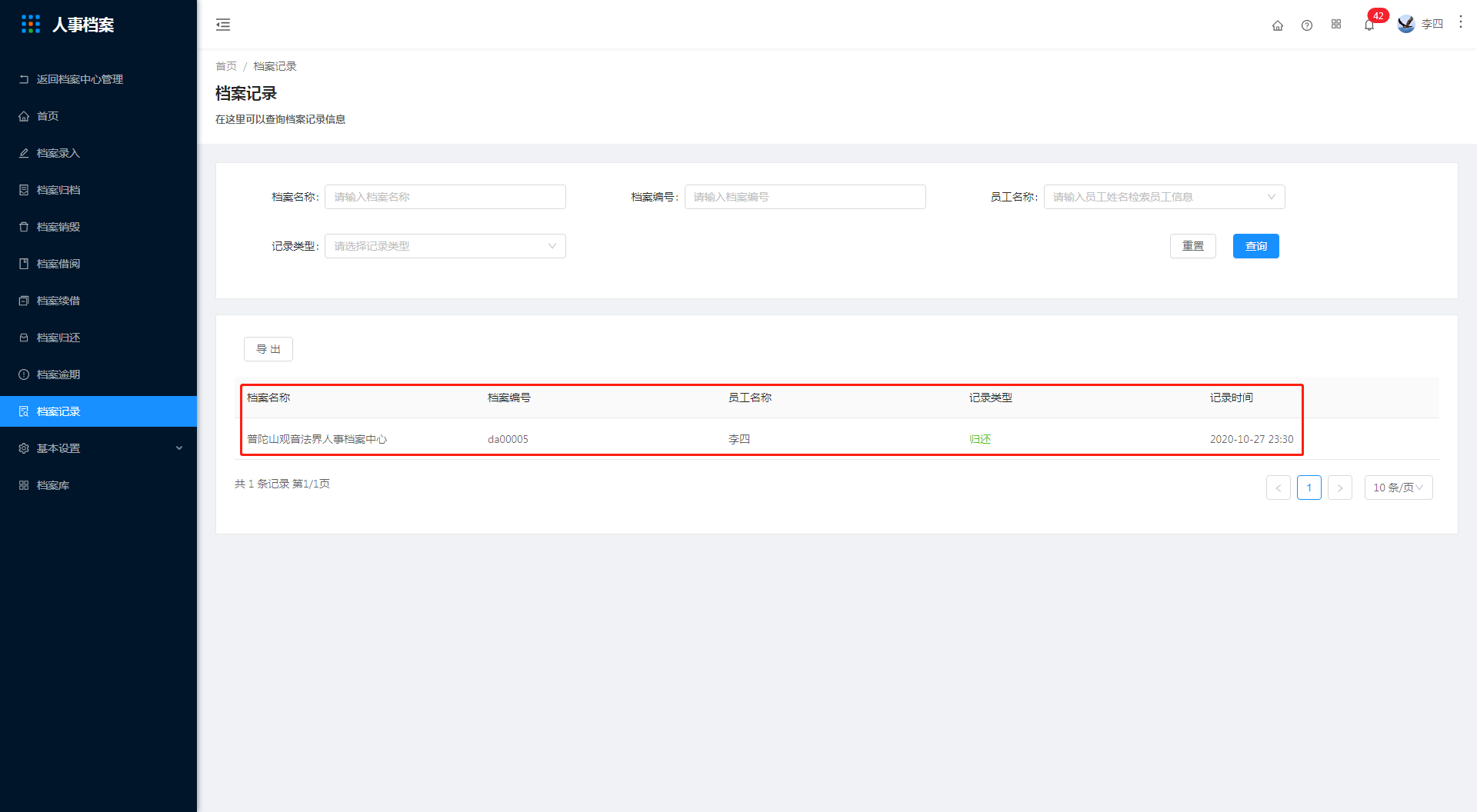
Task: Open the 档案逾期 menu item
Action: [x=98, y=374]
